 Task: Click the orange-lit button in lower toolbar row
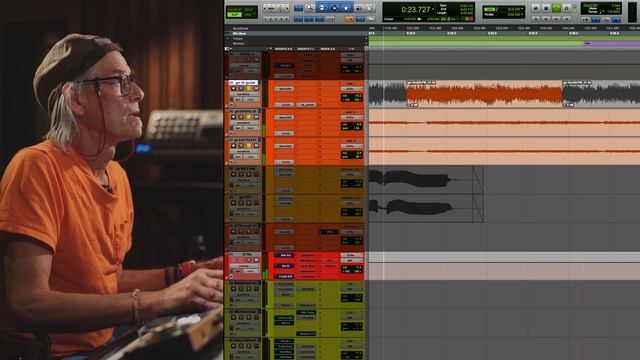pyautogui.click(x=349, y=19)
